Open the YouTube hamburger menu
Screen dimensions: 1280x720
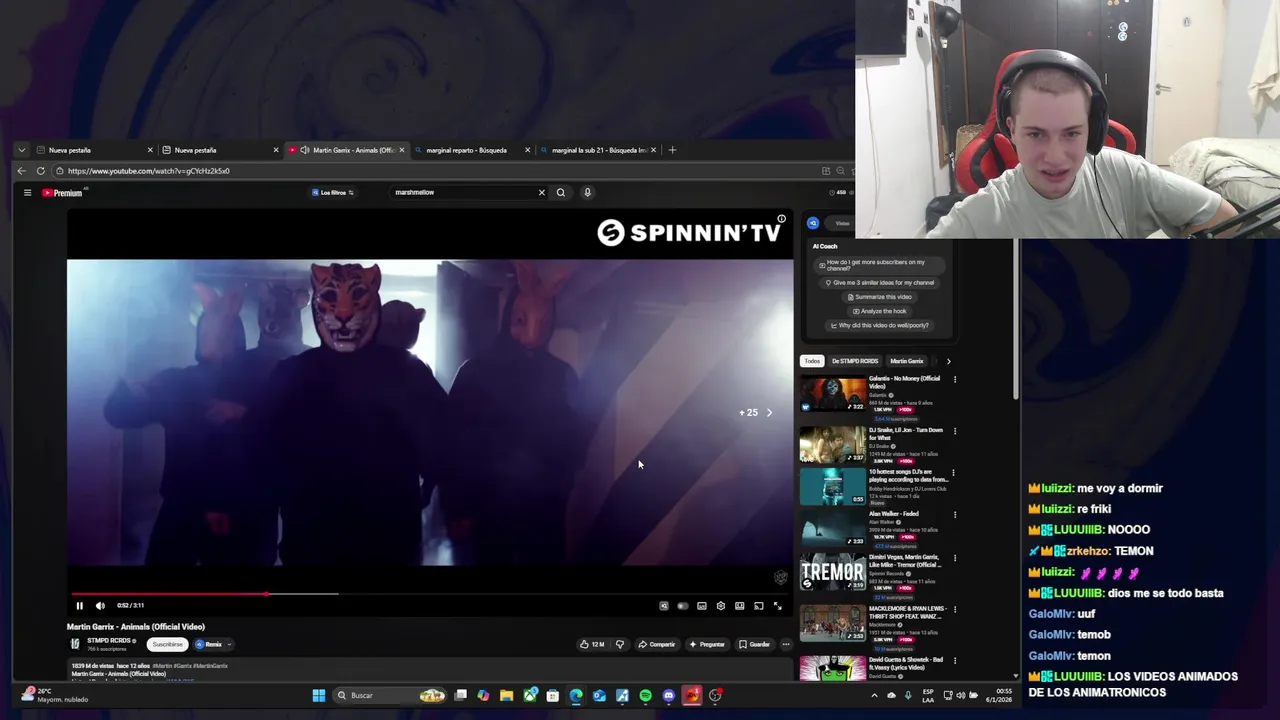coord(27,192)
